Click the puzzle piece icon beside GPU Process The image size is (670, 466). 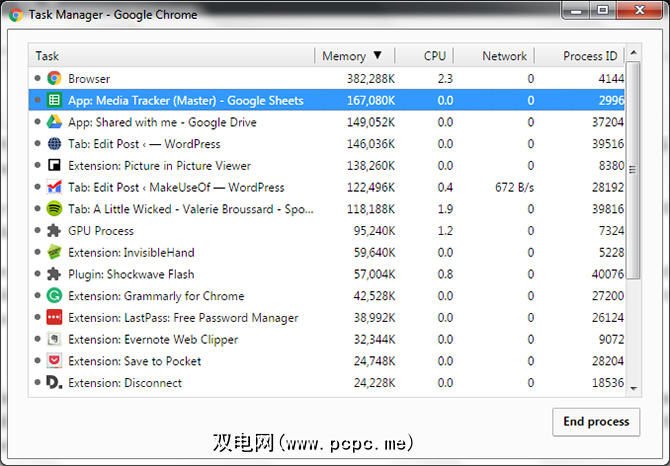[54, 231]
